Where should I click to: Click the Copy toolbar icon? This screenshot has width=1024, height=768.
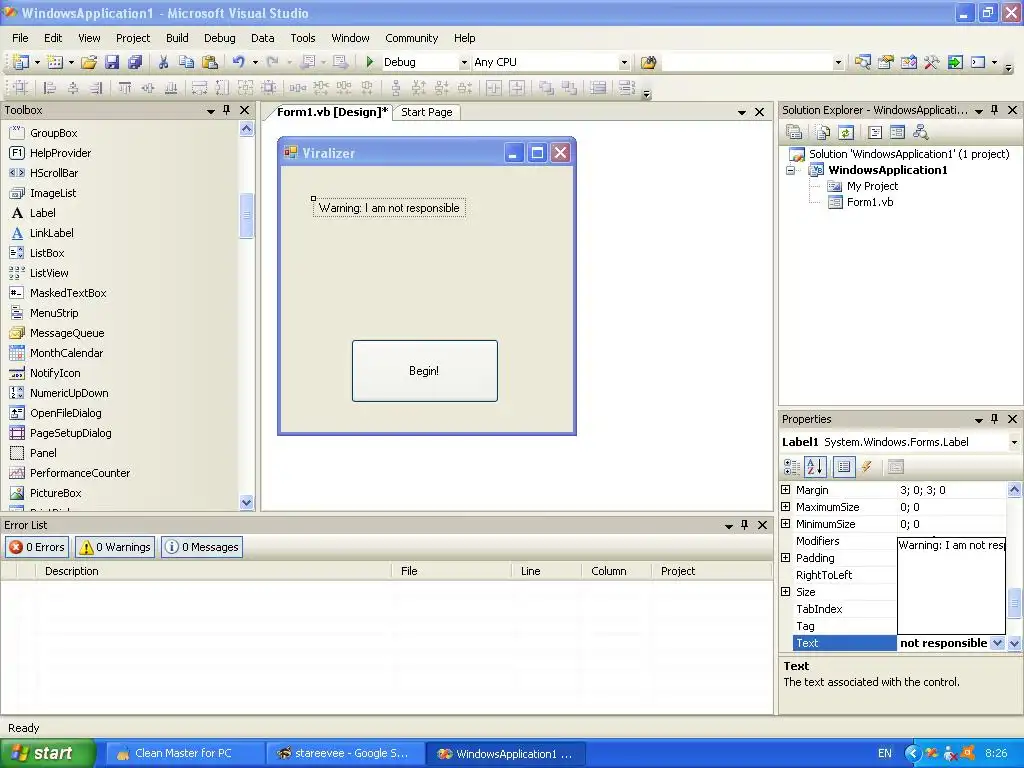click(x=187, y=62)
